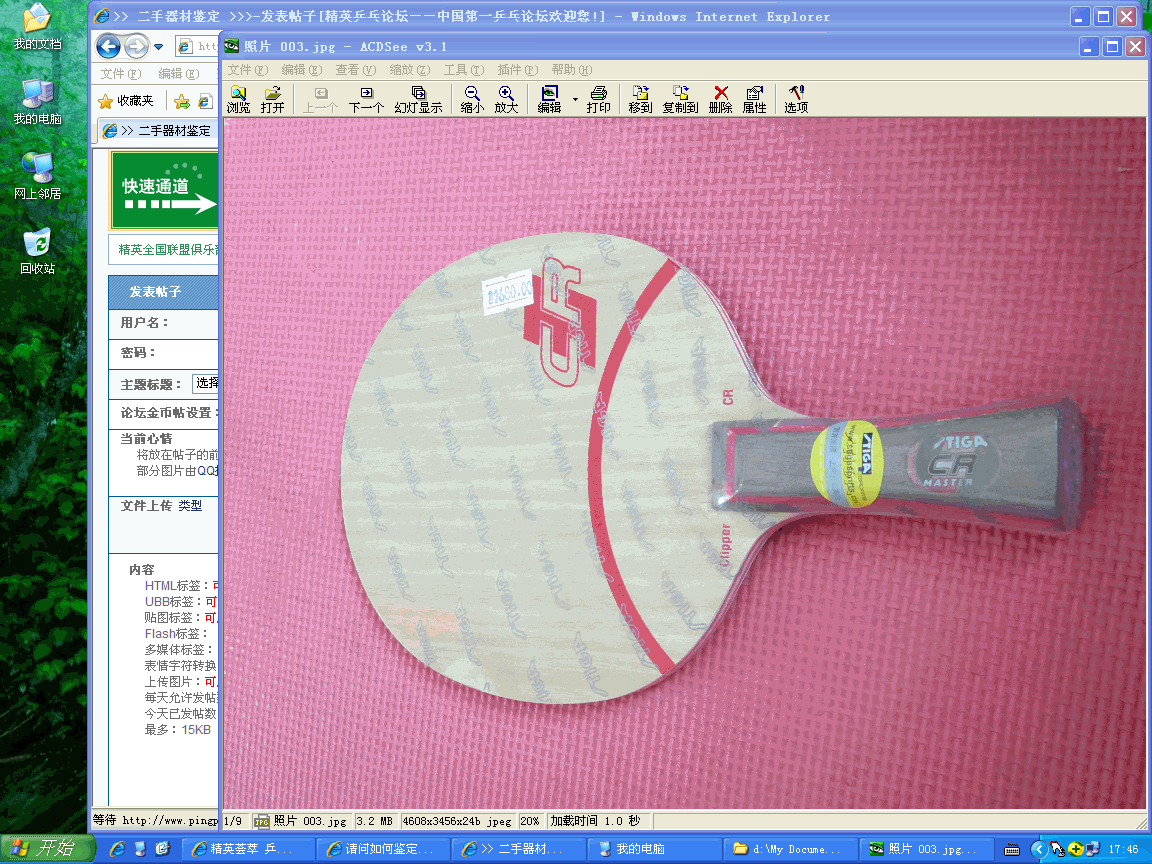
Task: Switch to d:\My Docume... taskbar window
Action: tap(790, 849)
